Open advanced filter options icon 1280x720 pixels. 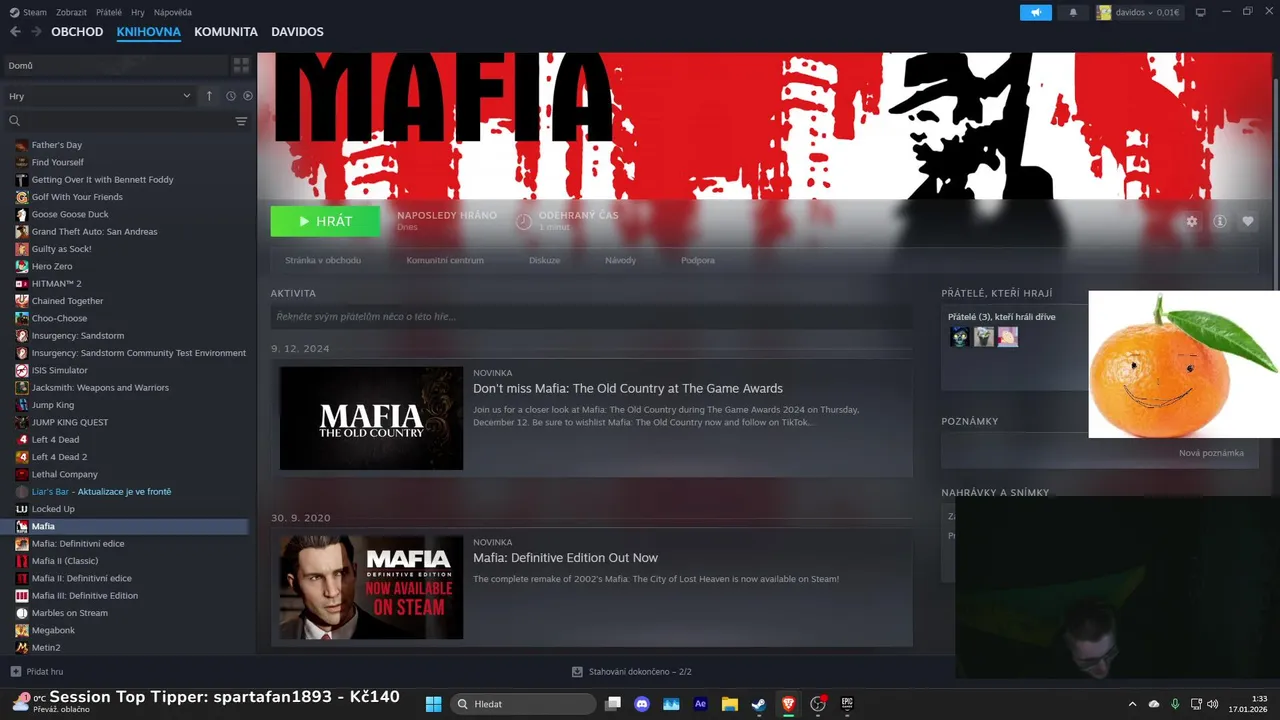[241, 121]
